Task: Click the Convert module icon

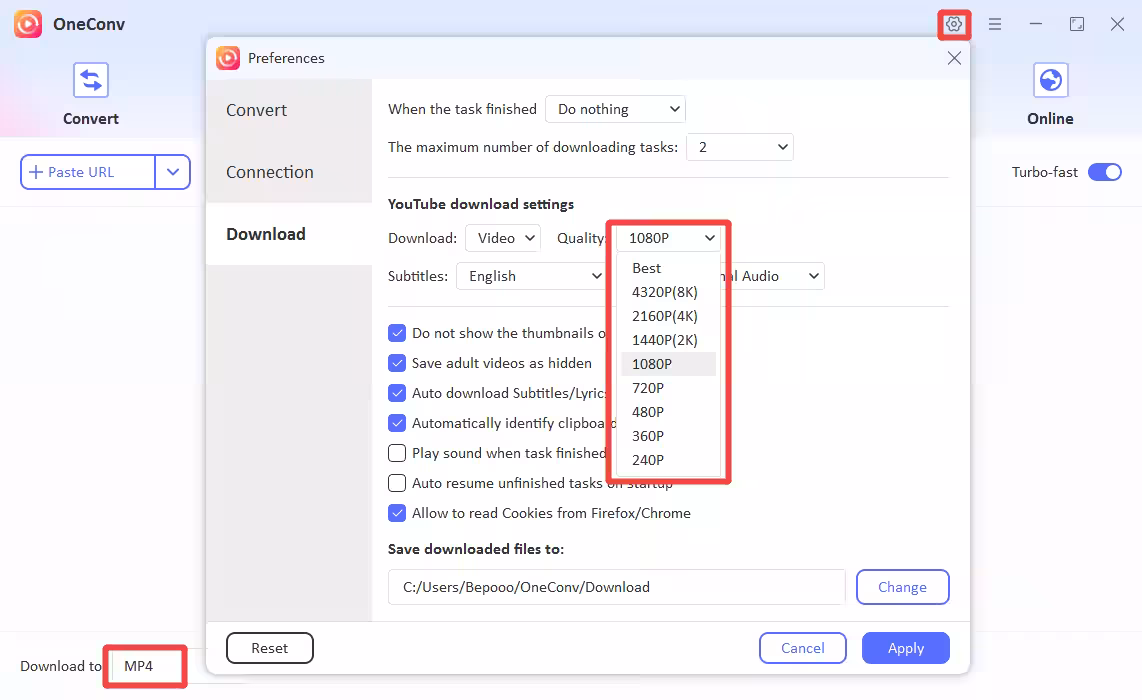Action: 91,80
